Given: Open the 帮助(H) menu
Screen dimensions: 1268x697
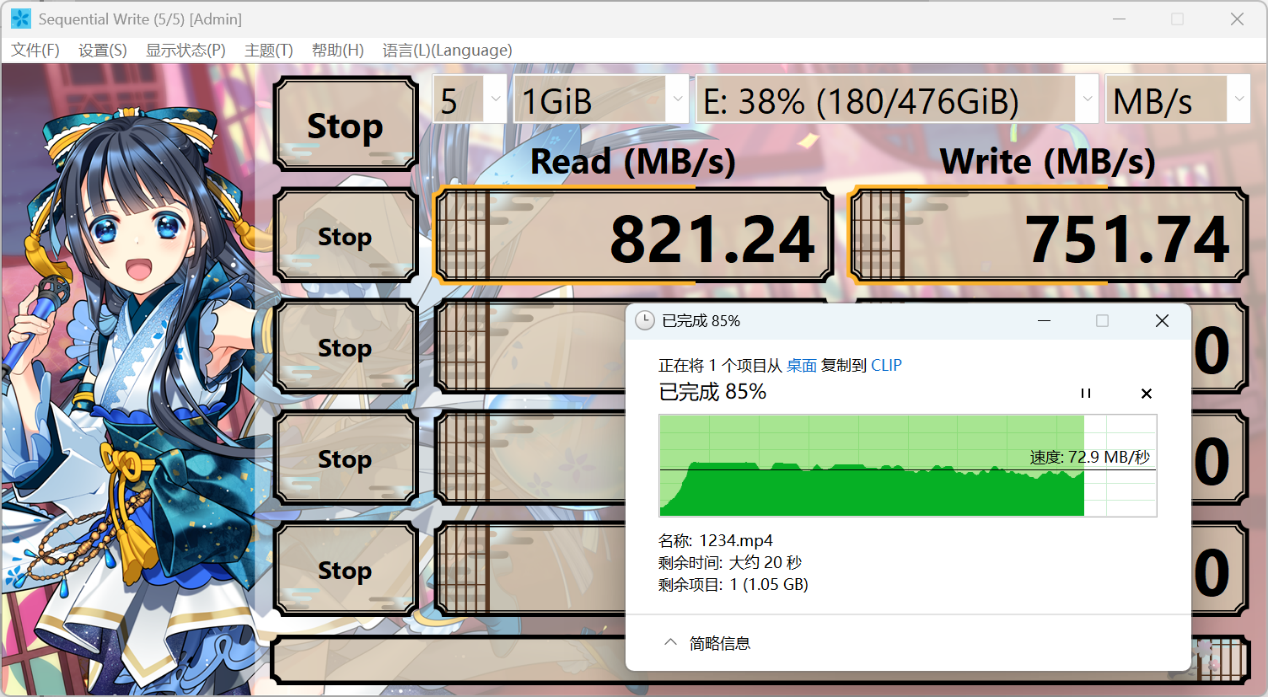Looking at the screenshot, I should coord(338,50).
